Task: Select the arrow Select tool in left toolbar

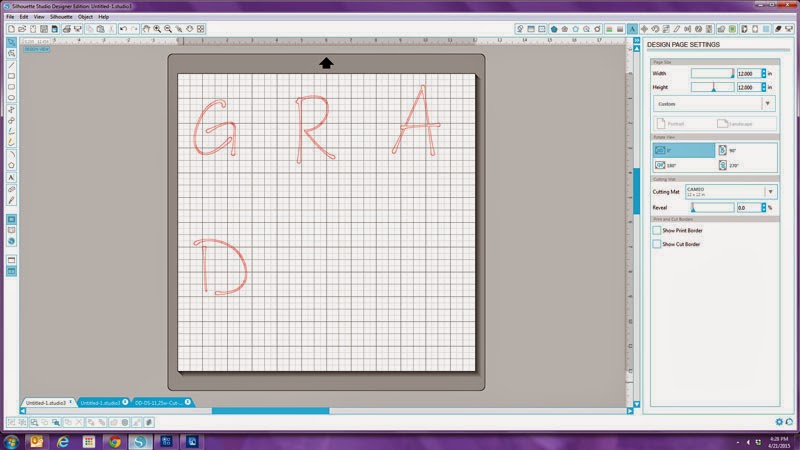Action: coord(11,42)
